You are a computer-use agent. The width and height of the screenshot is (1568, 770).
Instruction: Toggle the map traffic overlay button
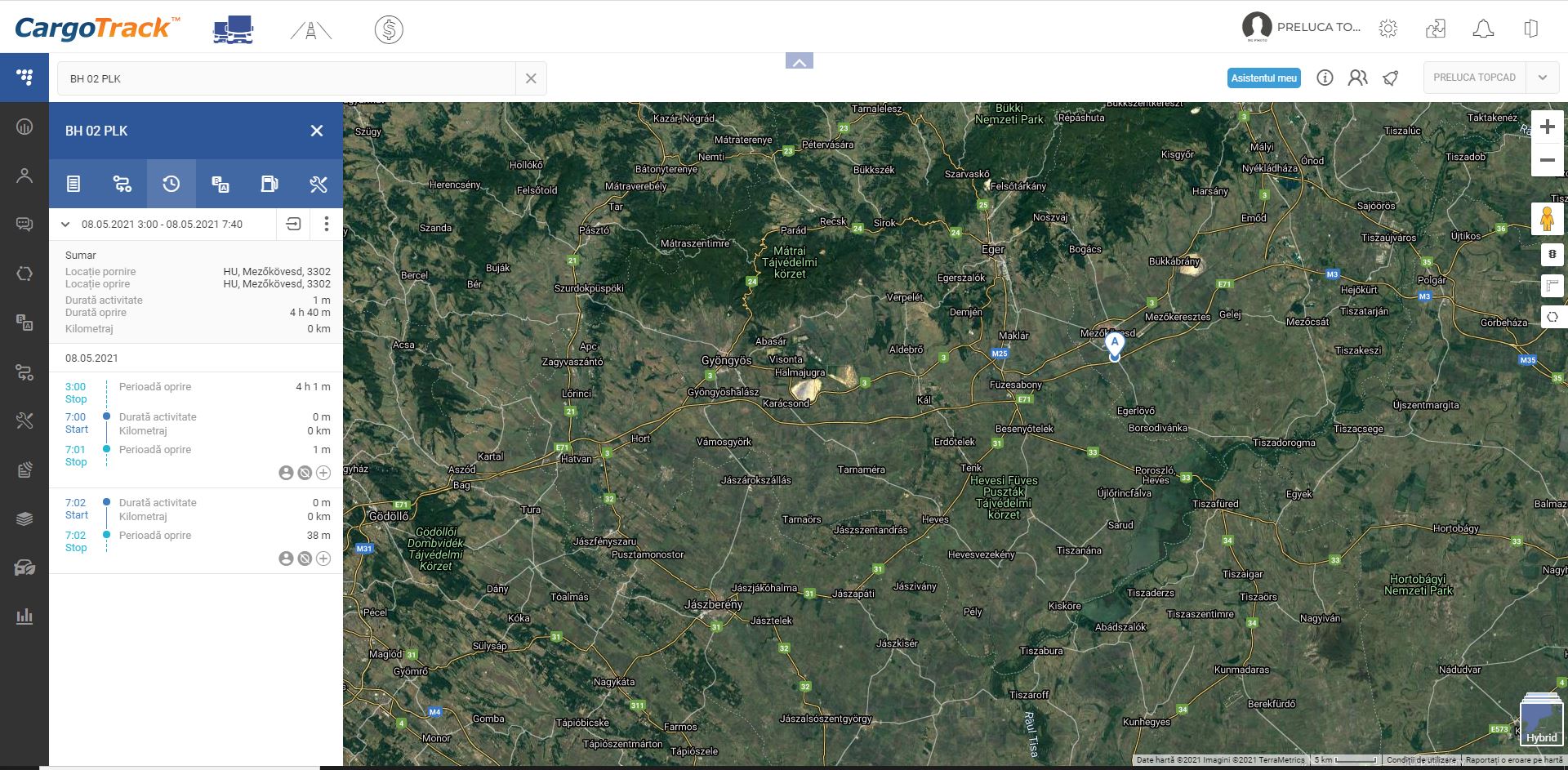tap(1552, 255)
